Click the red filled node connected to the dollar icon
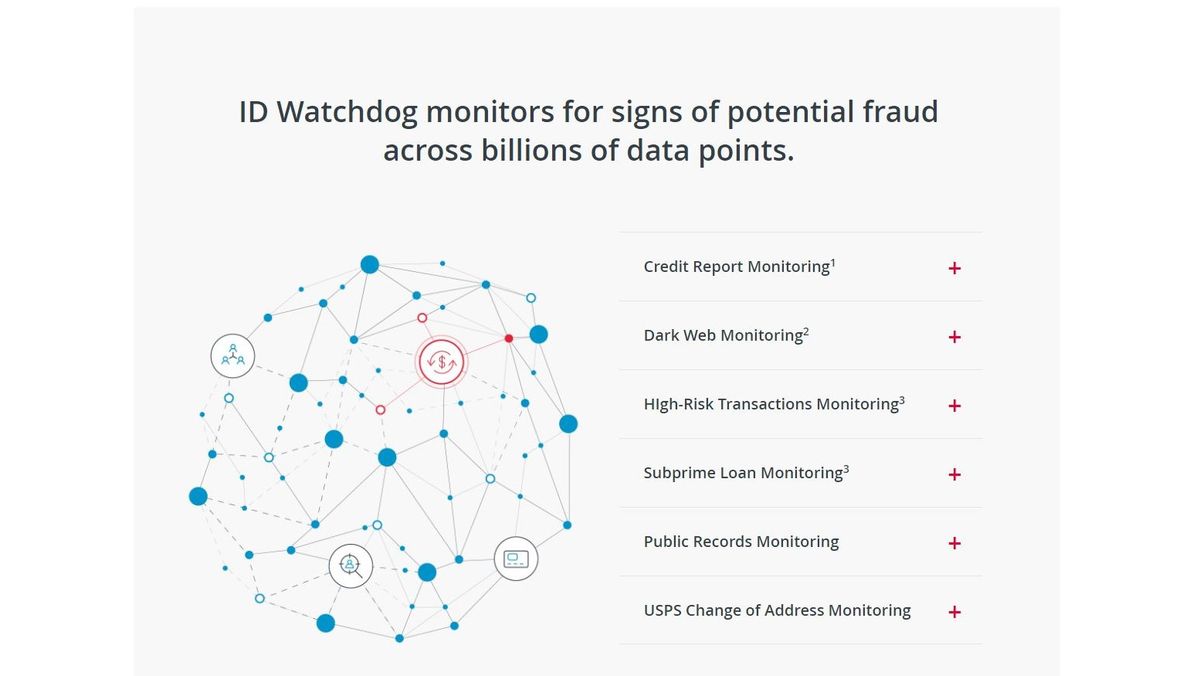Viewport: 1200px width, 676px height. [509, 338]
